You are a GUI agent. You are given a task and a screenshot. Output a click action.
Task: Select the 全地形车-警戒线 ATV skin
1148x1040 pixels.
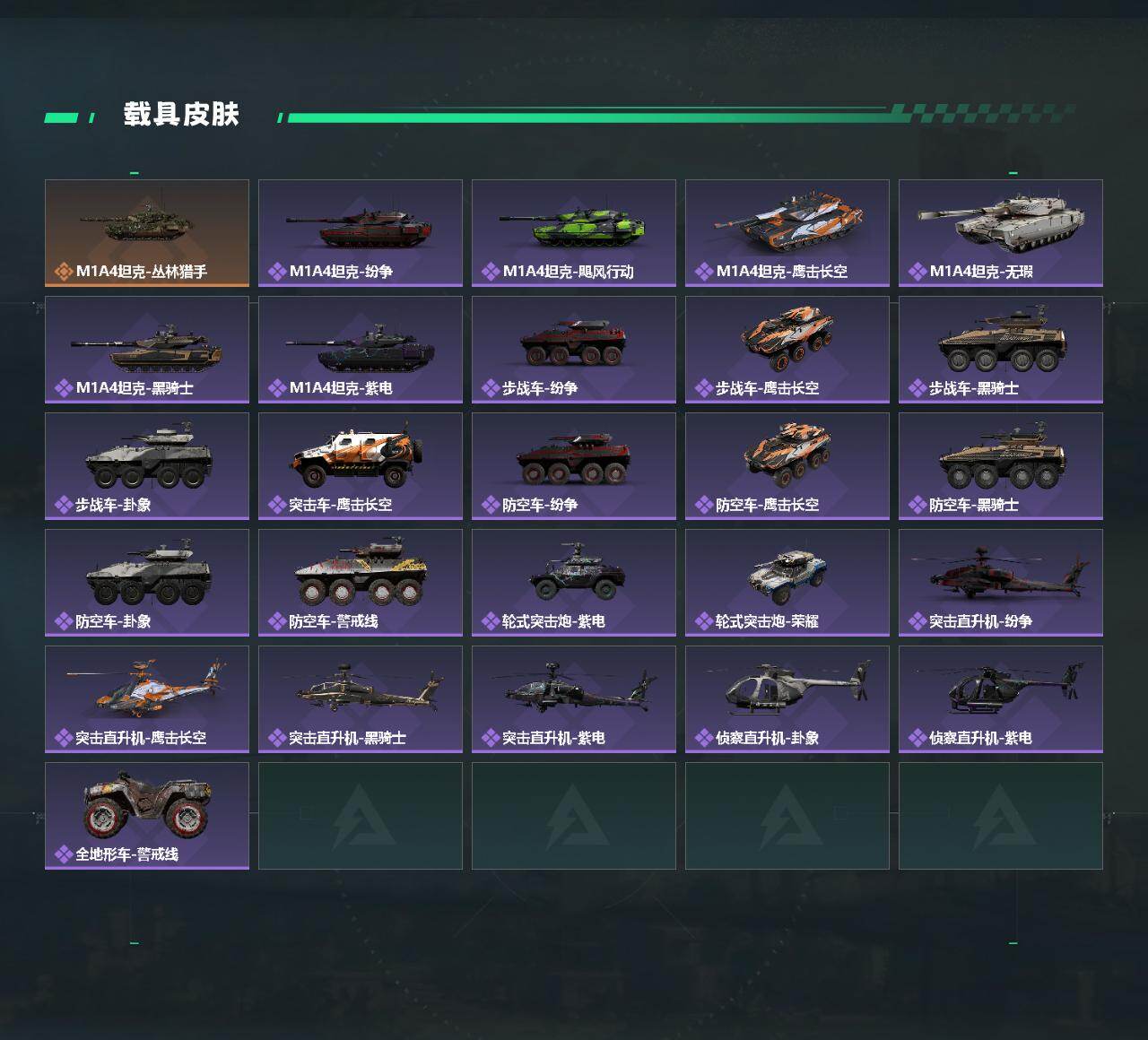[147, 816]
